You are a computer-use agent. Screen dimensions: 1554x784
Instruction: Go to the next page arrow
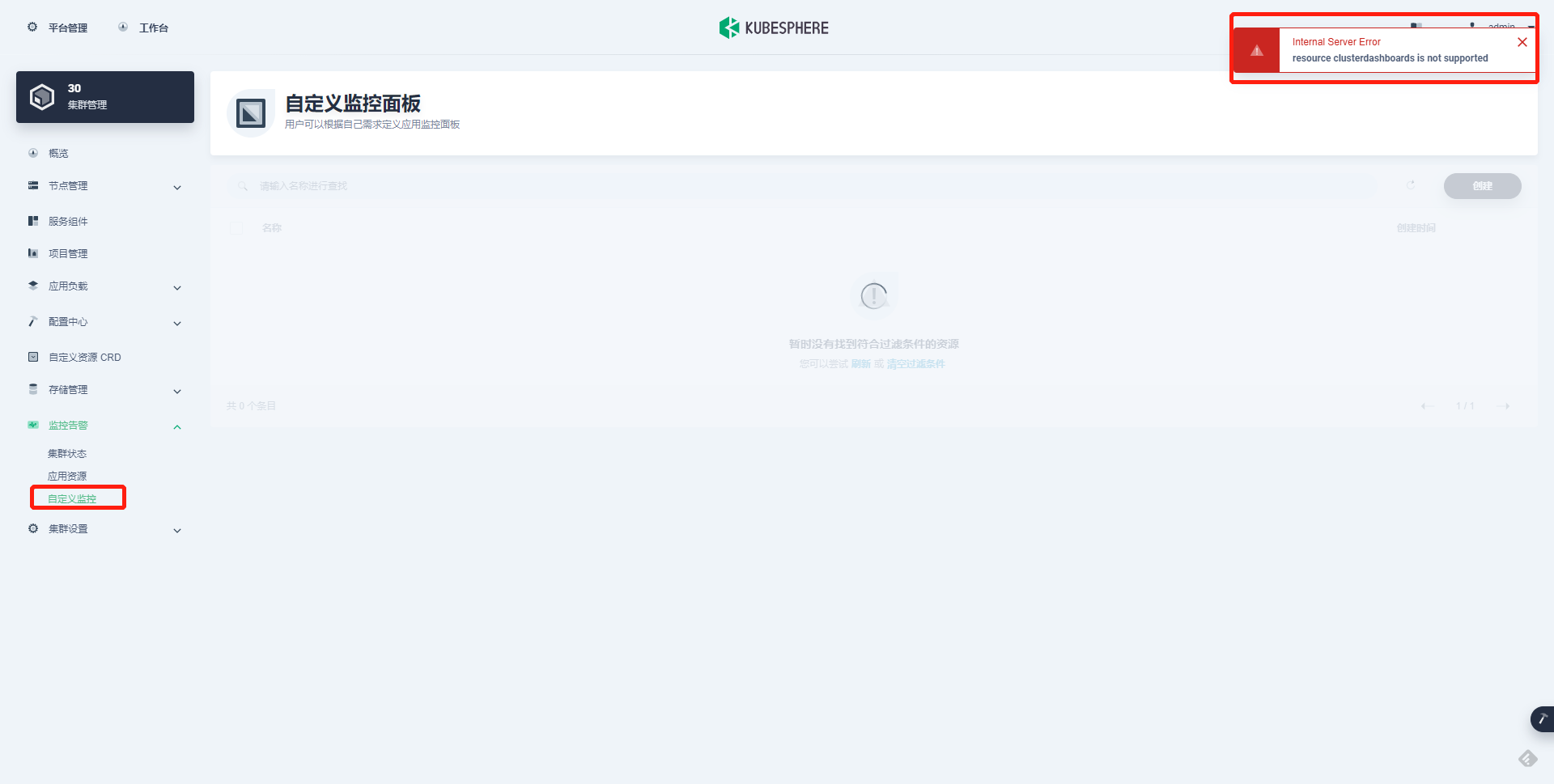pos(1503,406)
